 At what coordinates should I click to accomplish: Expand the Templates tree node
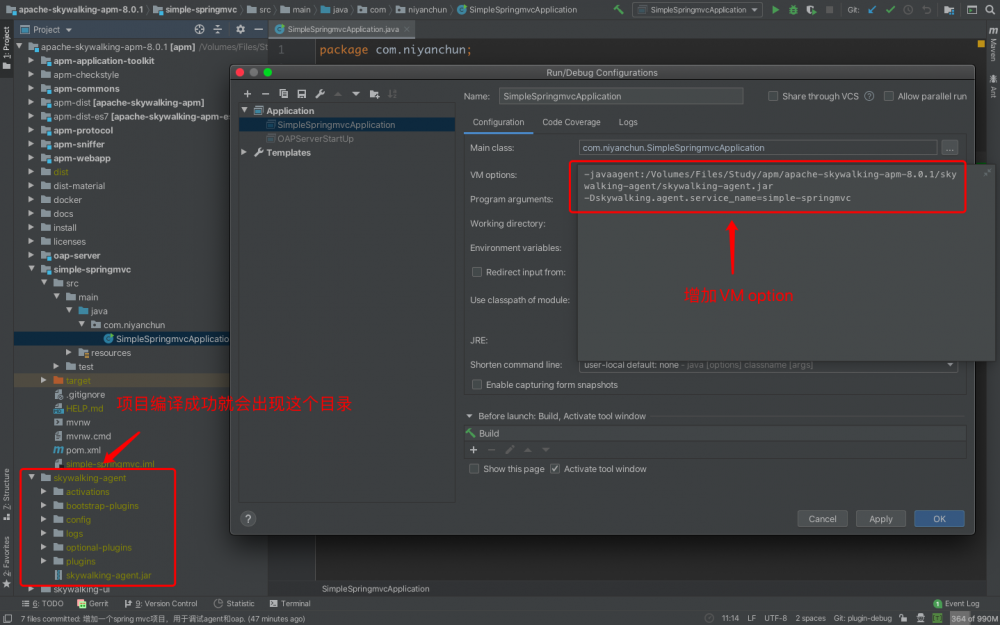click(x=245, y=153)
